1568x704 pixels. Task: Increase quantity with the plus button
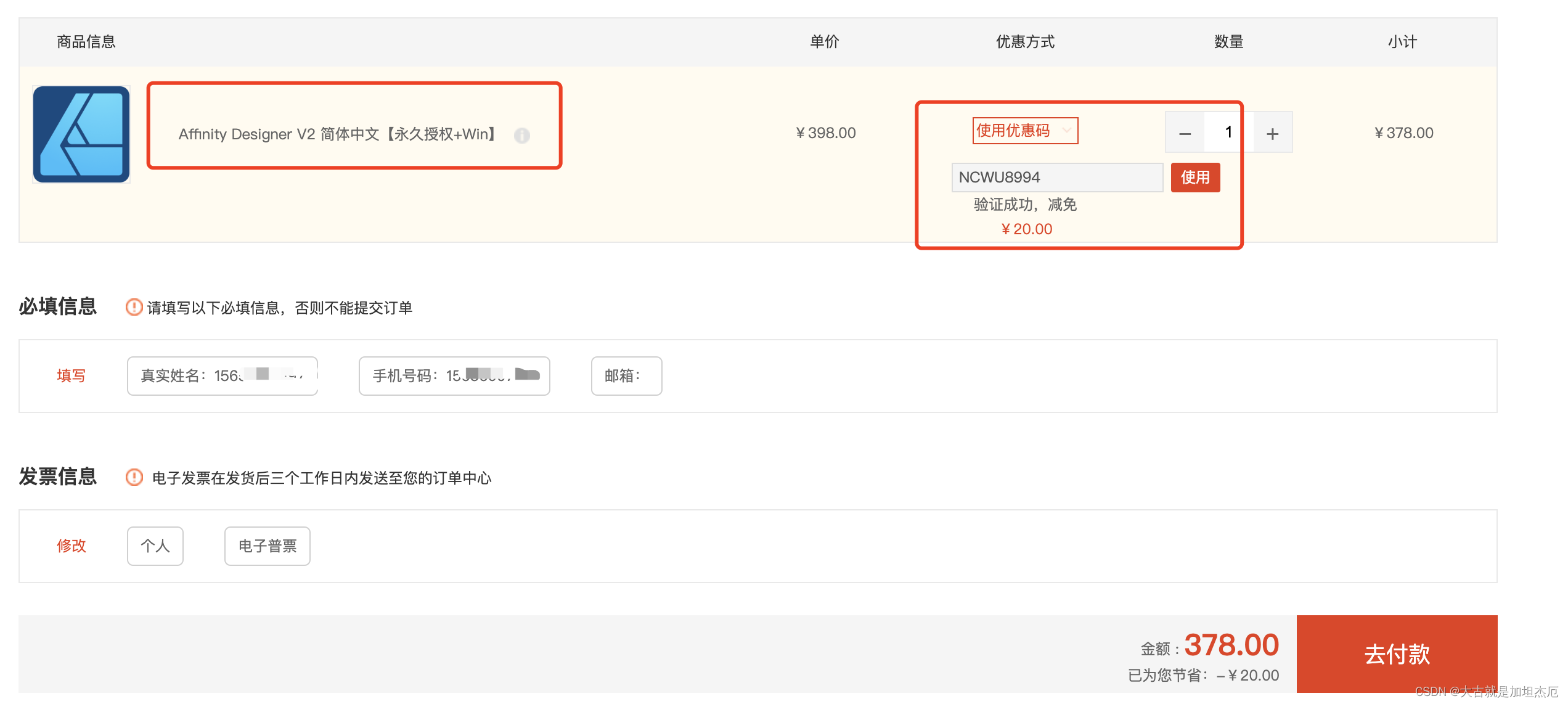point(1273,133)
